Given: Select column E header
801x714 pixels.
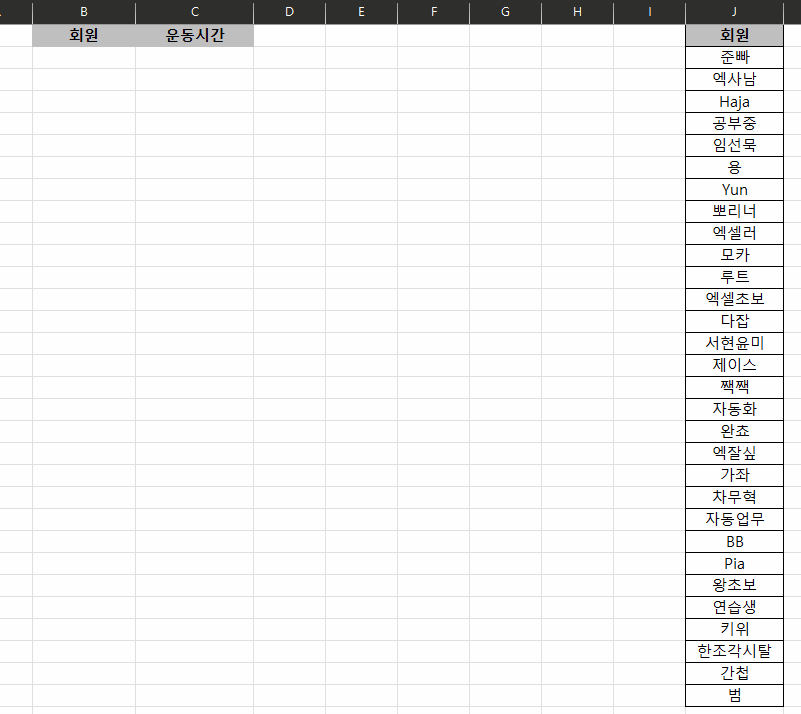Looking at the screenshot, I should tap(362, 12).
